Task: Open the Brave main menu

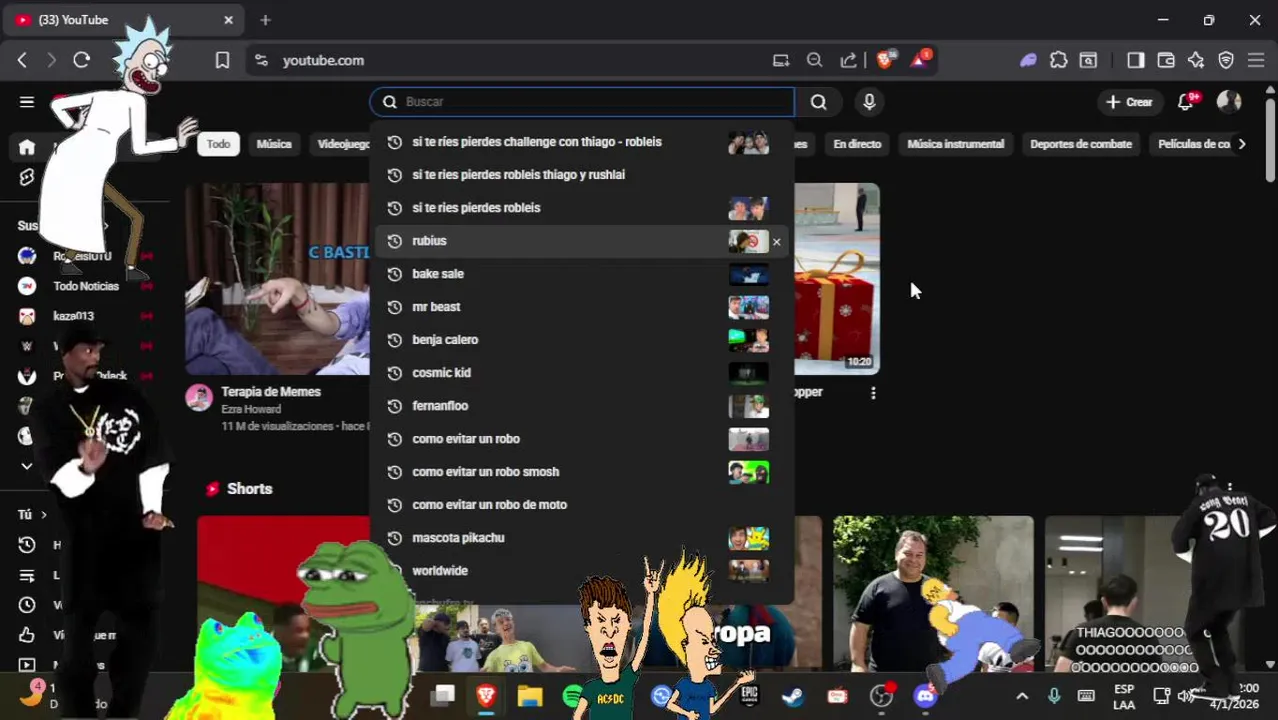Action: coord(1256,60)
